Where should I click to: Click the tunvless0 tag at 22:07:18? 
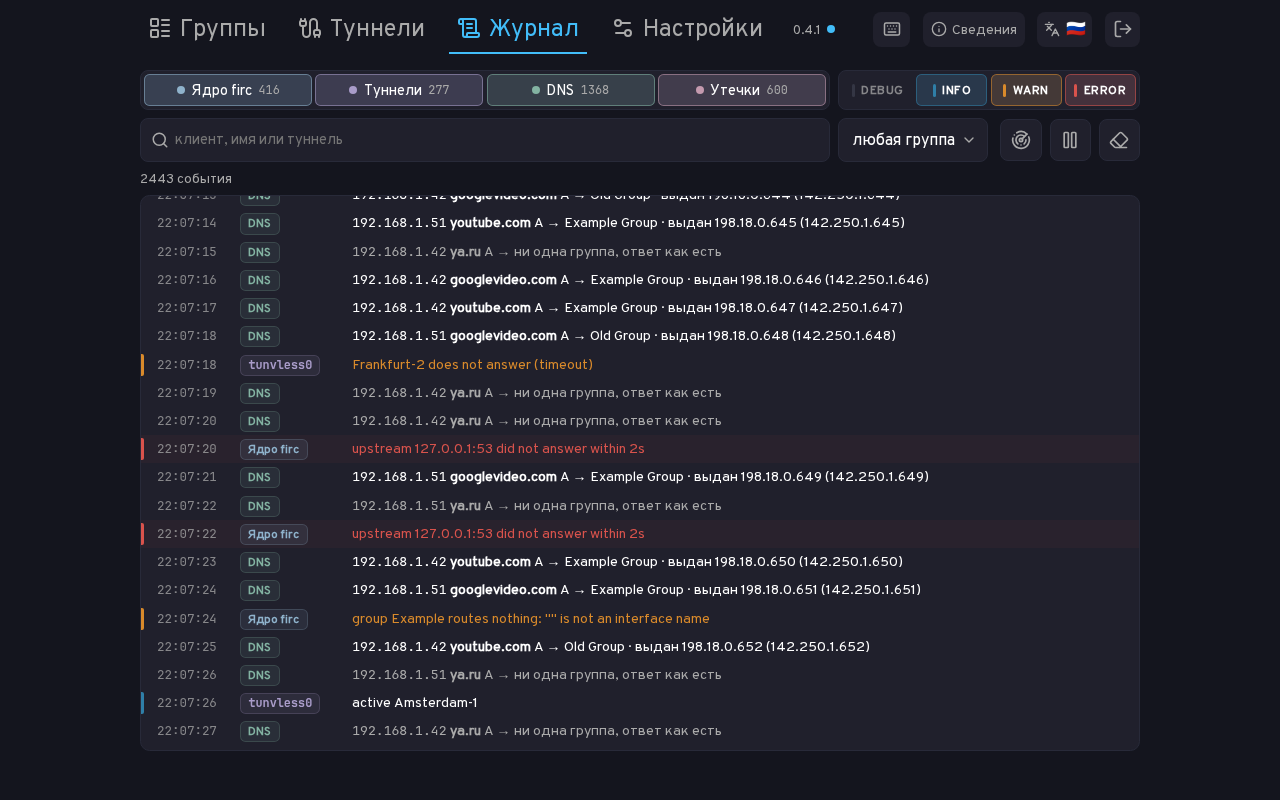click(280, 365)
